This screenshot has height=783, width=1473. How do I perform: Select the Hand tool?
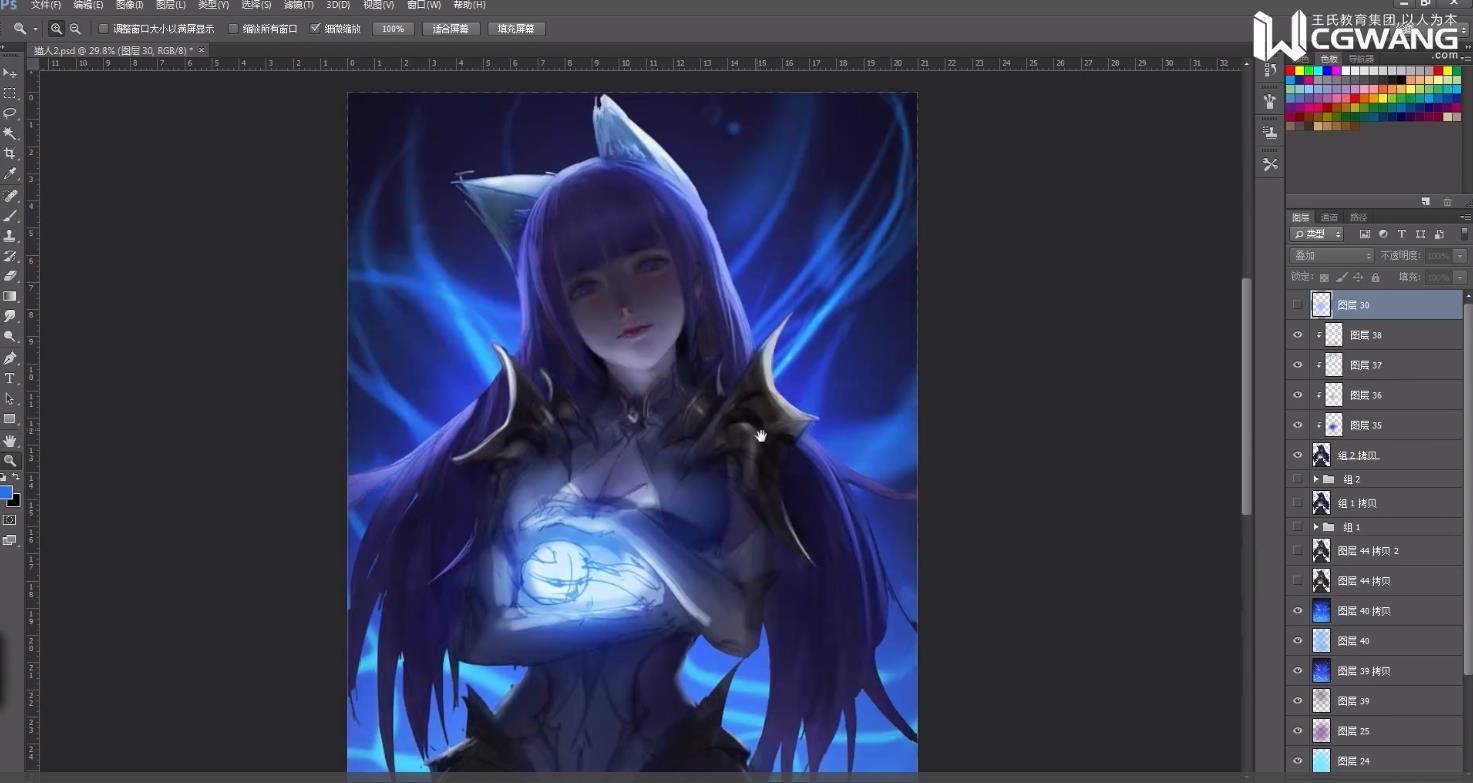point(10,440)
